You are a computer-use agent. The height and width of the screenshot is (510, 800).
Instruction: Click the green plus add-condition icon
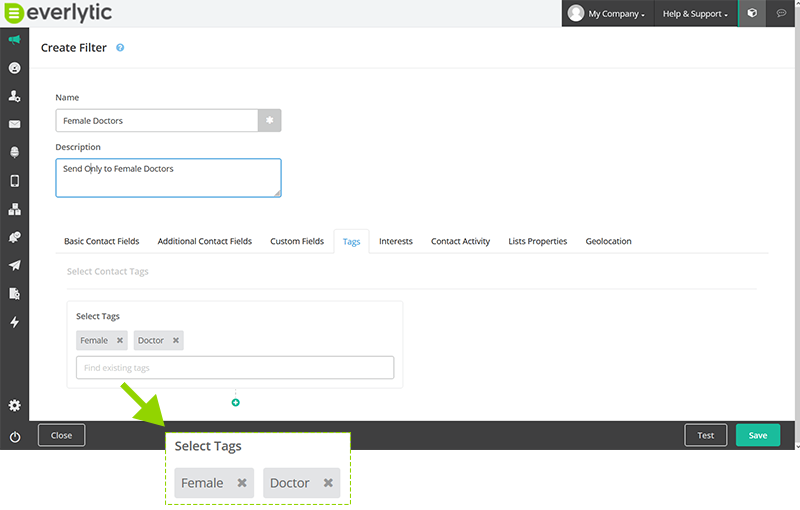(235, 402)
